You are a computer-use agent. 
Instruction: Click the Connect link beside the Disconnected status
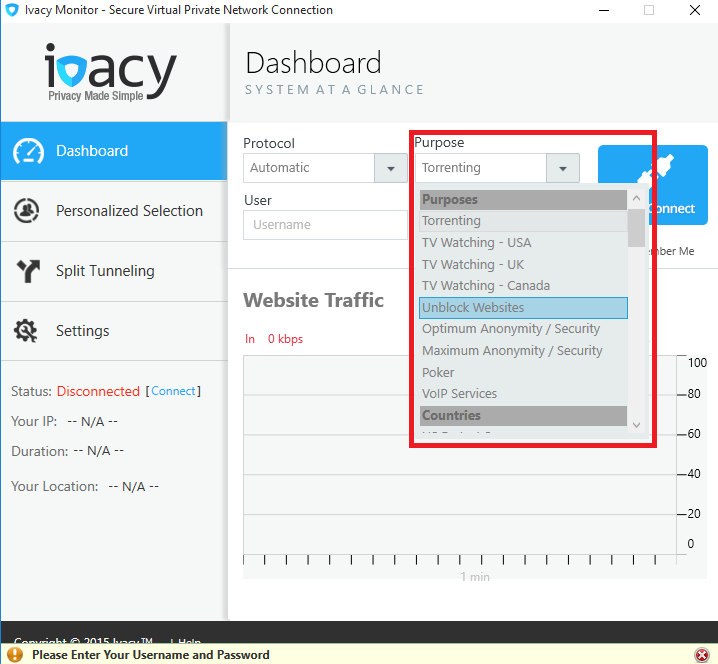tap(173, 391)
